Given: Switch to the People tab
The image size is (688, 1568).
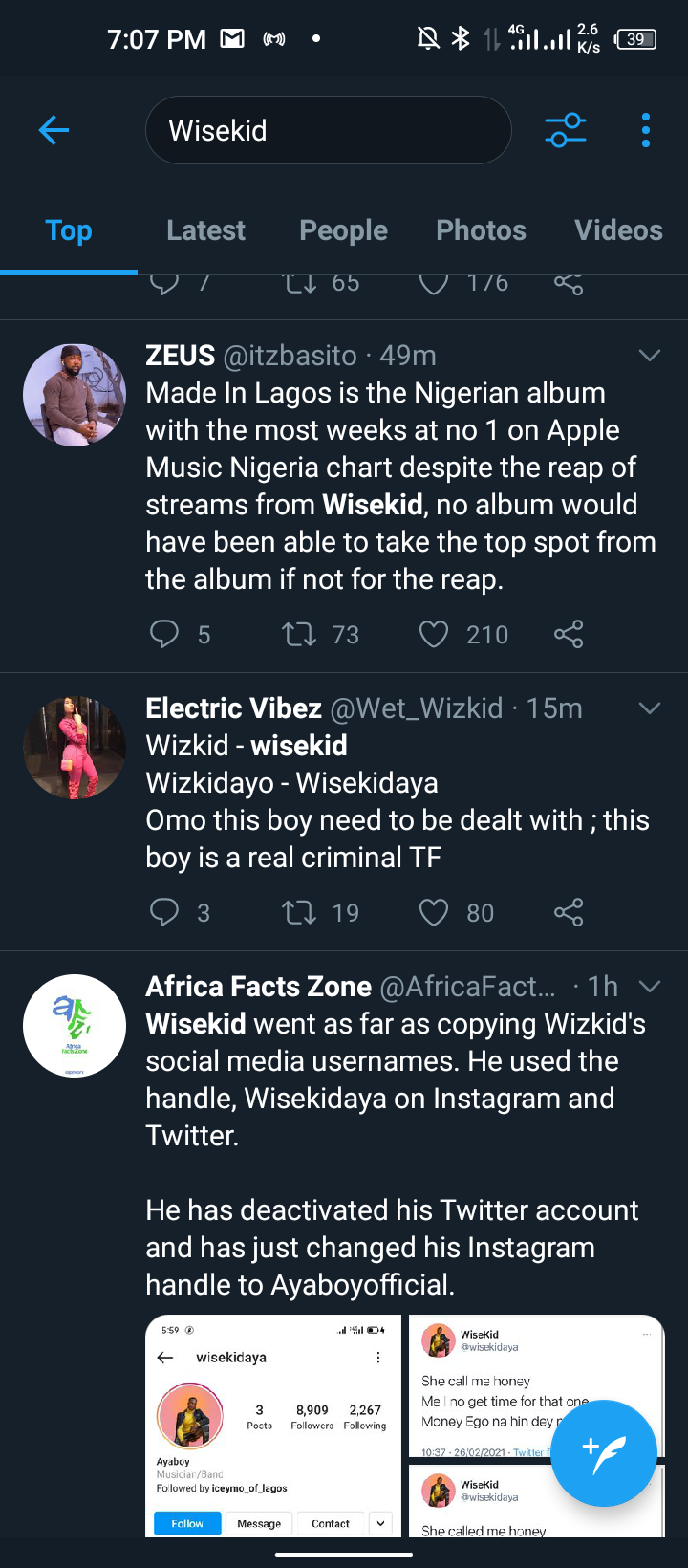Looking at the screenshot, I should [x=343, y=230].
